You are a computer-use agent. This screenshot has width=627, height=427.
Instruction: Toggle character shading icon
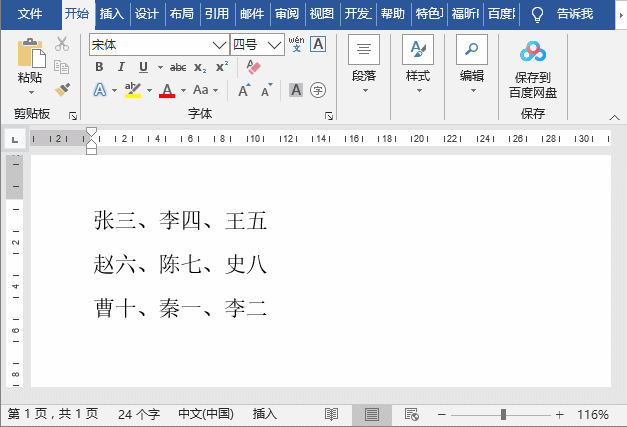(x=296, y=90)
